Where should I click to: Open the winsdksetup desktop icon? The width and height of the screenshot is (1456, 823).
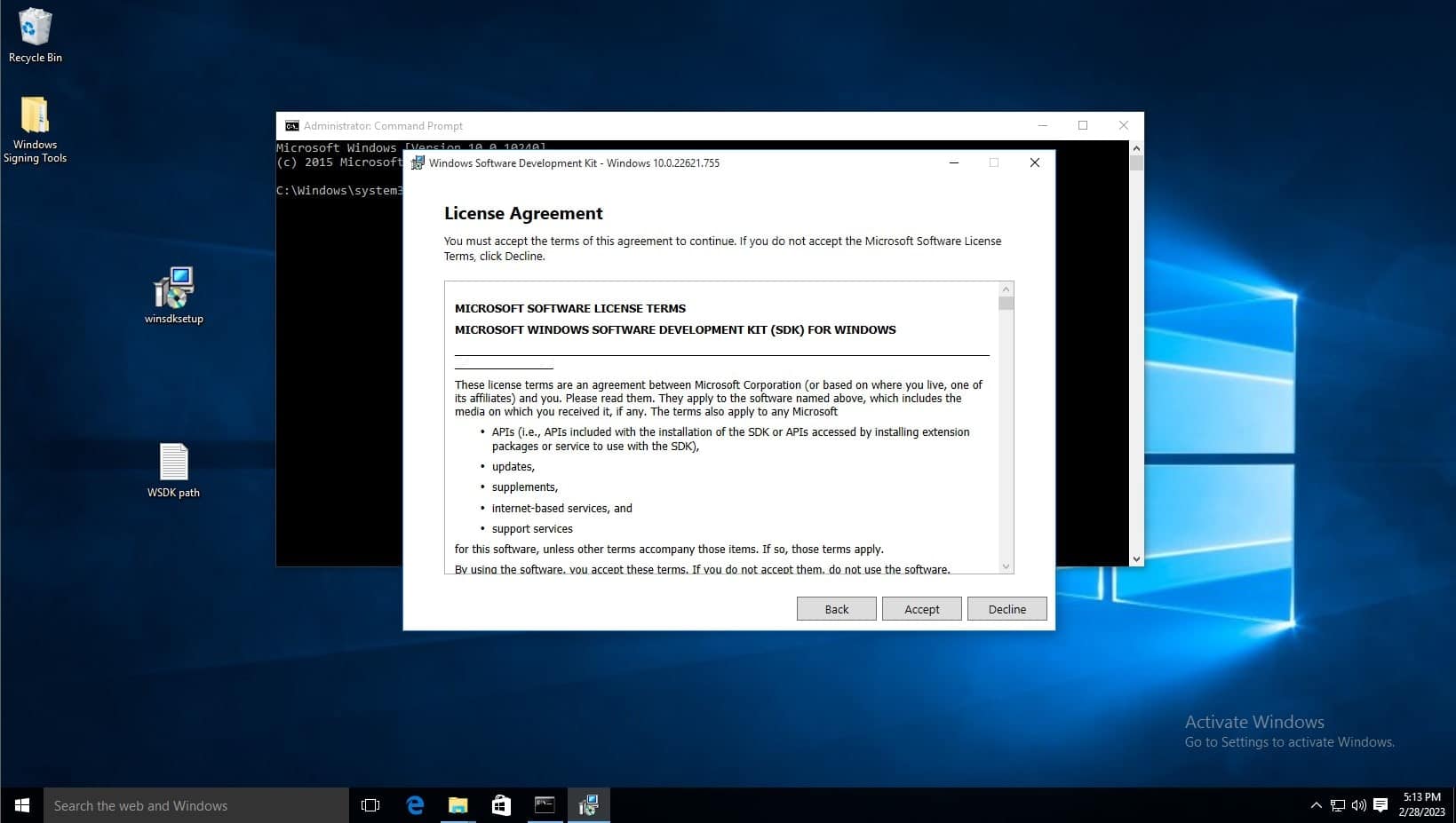173,289
